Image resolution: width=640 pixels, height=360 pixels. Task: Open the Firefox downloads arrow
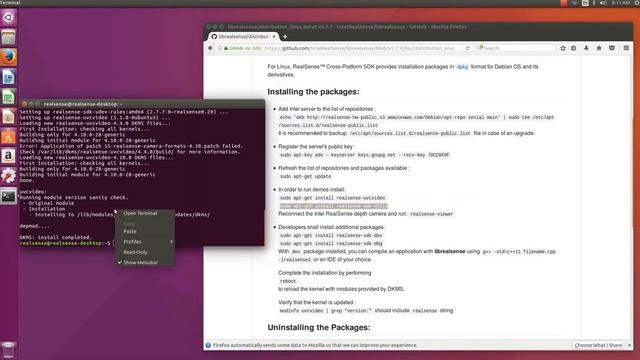(x=587, y=48)
